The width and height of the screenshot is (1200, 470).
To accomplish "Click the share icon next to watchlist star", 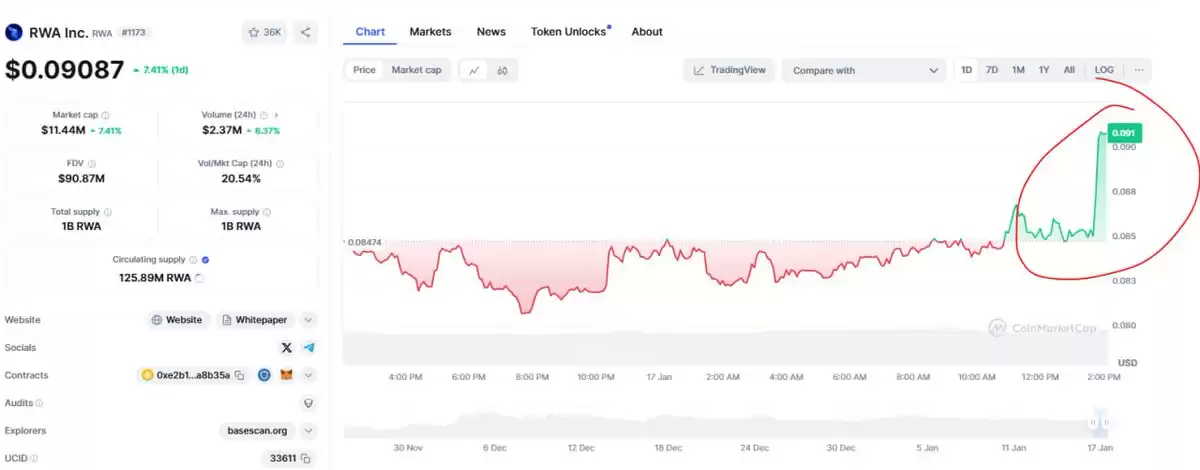I will (x=306, y=33).
